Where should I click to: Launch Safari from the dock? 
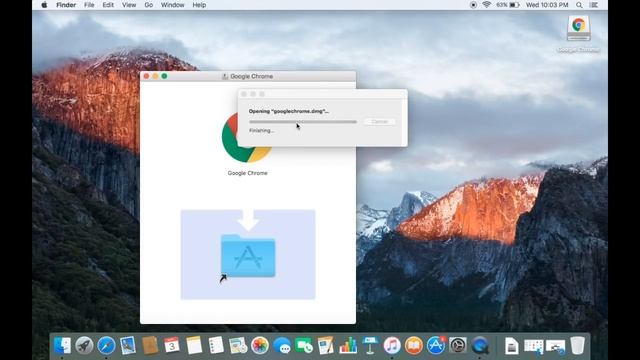[106, 346]
